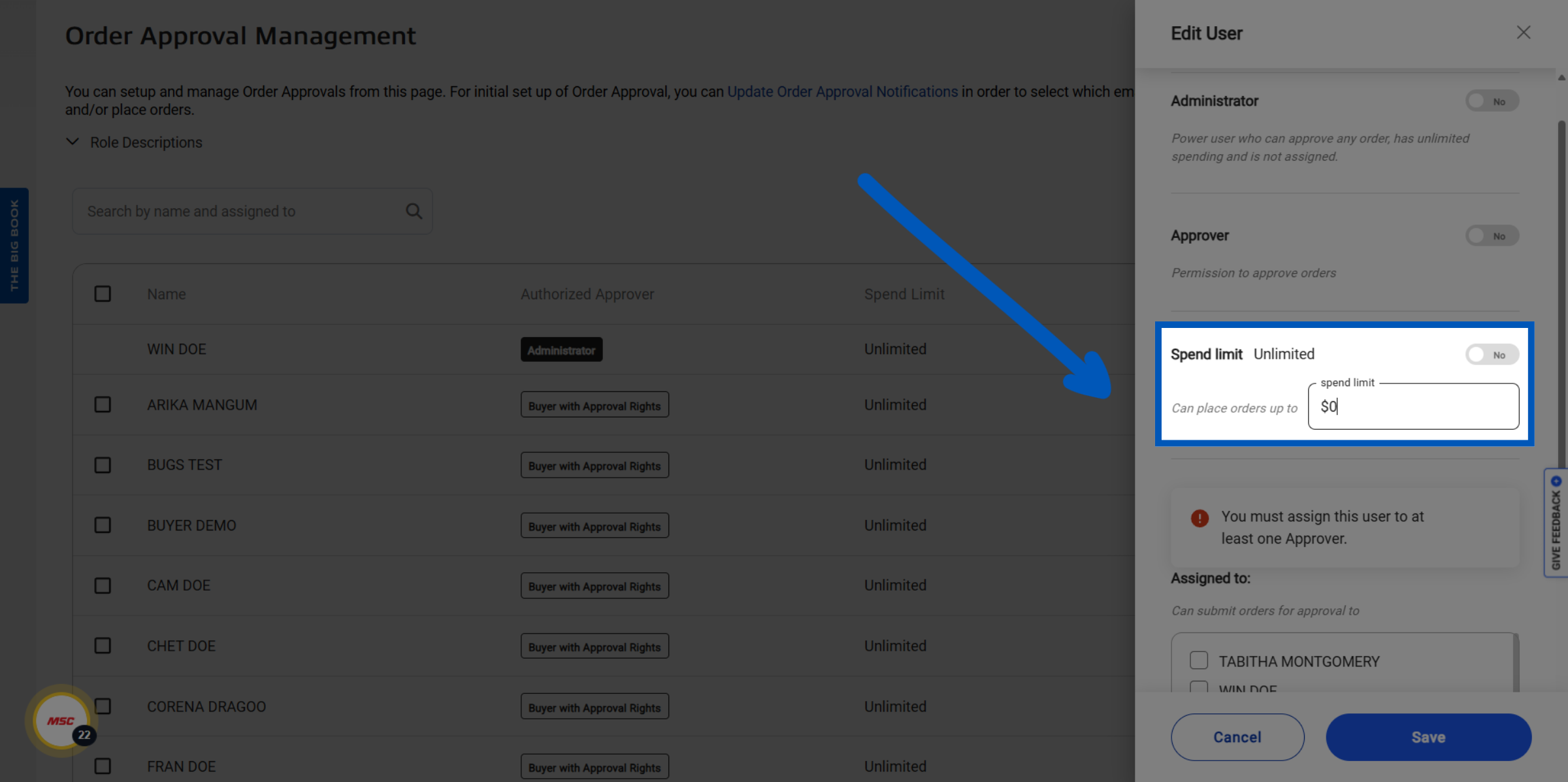Open the Give Feedback side tab
Screen dimensions: 1568x782
click(1556, 523)
